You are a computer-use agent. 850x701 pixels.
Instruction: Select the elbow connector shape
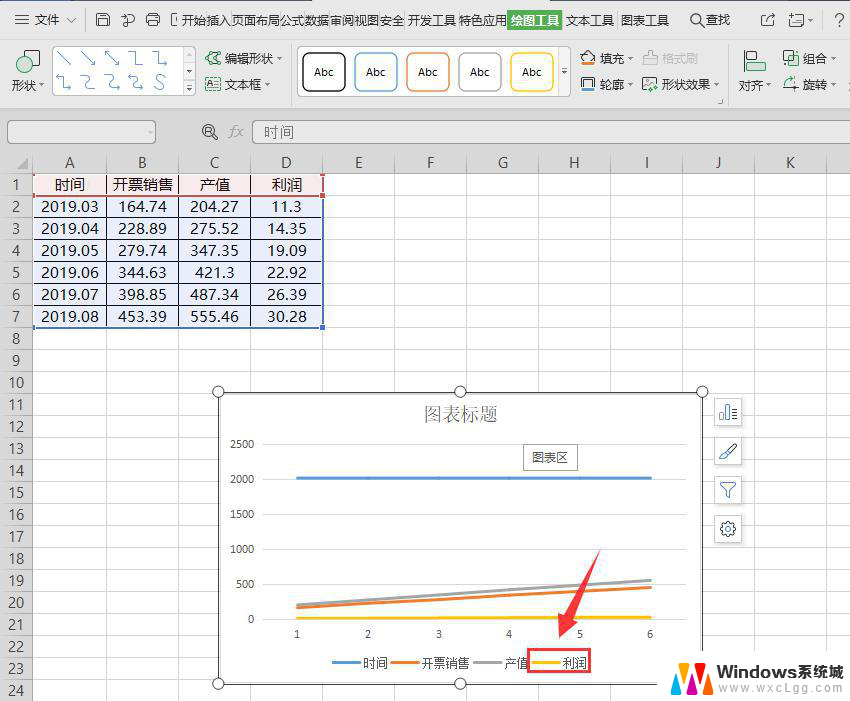pos(136,57)
